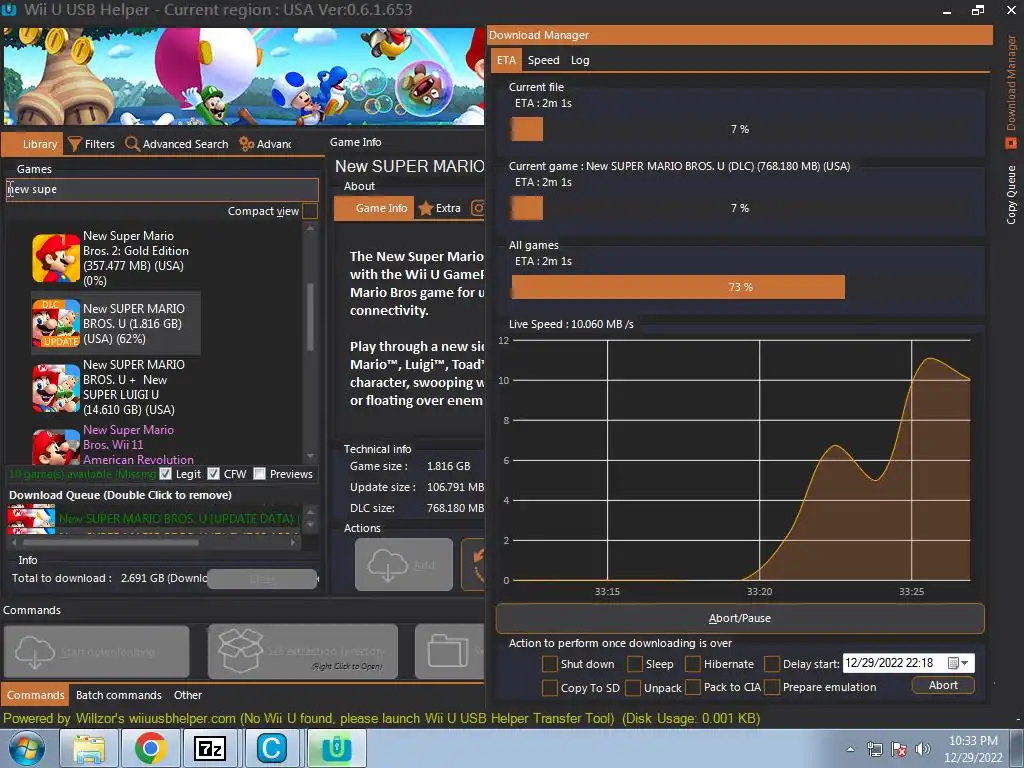Select New SUPER MARIO BROS. U game thumbnail
Image resolution: width=1024 pixels, height=768 pixels.
click(x=56, y=323)
